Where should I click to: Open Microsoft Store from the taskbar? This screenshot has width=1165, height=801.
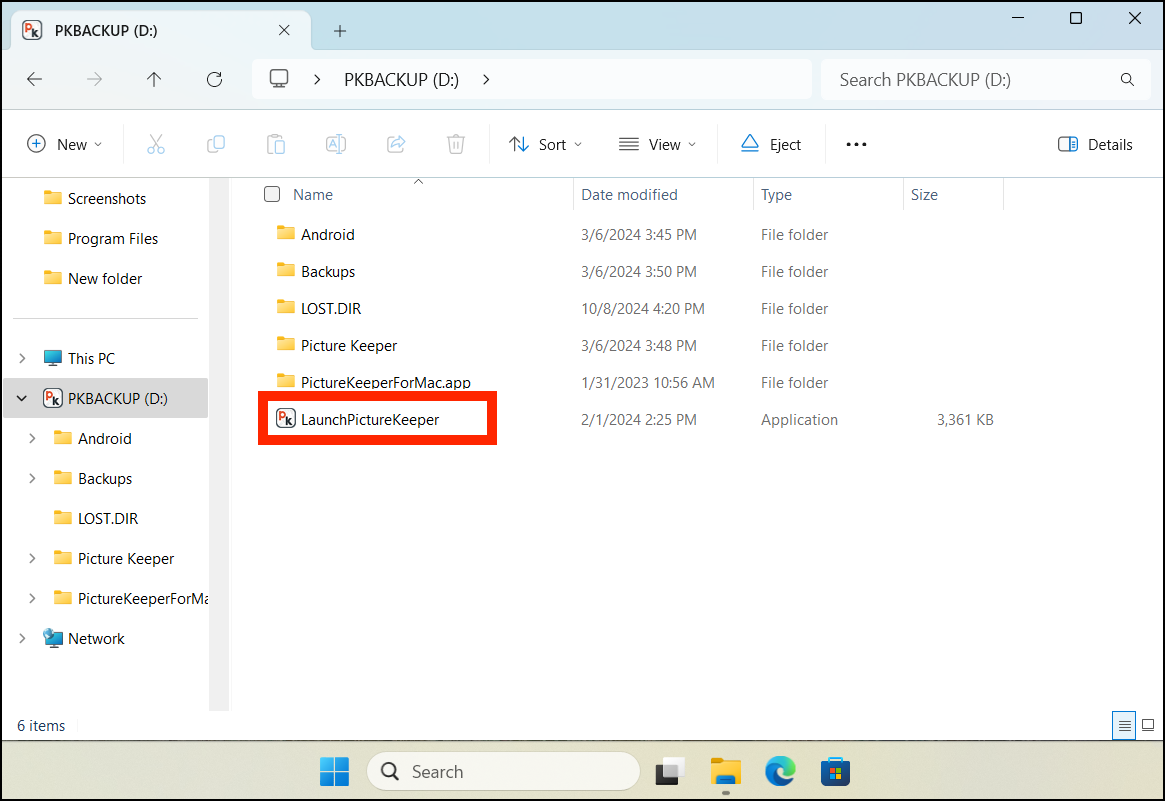[x=835, y=771]
